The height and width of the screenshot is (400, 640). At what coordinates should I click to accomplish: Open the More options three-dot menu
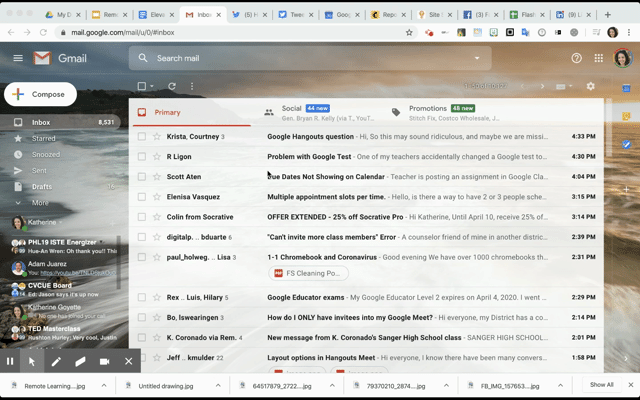[192, 86]
